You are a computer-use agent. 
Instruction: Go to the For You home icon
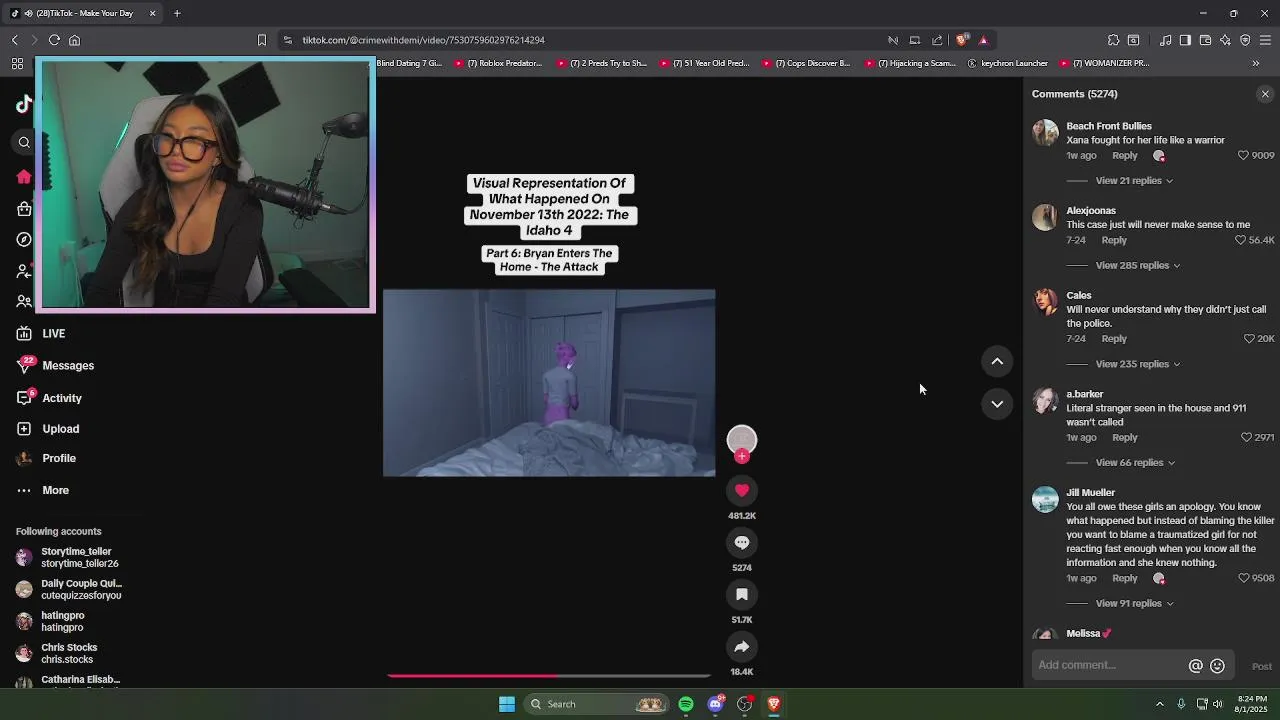[24, 177]
